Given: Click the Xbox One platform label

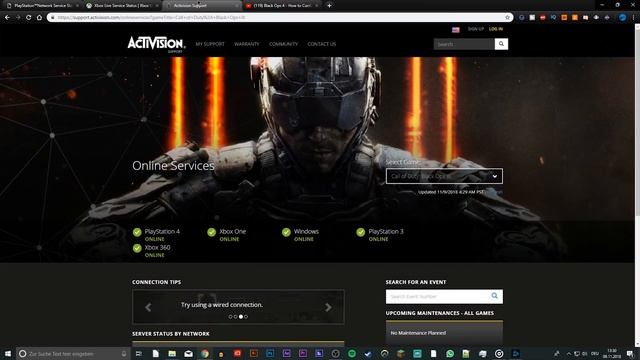Looking at the screenshot, I should click(x=233, y=231).
